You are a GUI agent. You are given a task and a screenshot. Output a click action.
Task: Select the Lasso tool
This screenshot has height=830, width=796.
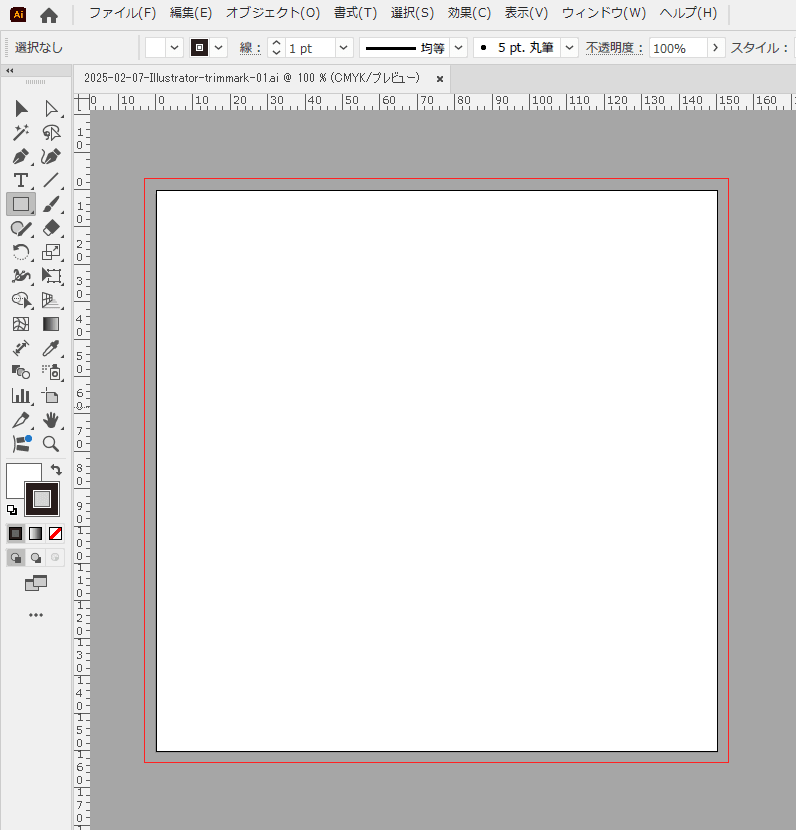(x=51, y=132)
